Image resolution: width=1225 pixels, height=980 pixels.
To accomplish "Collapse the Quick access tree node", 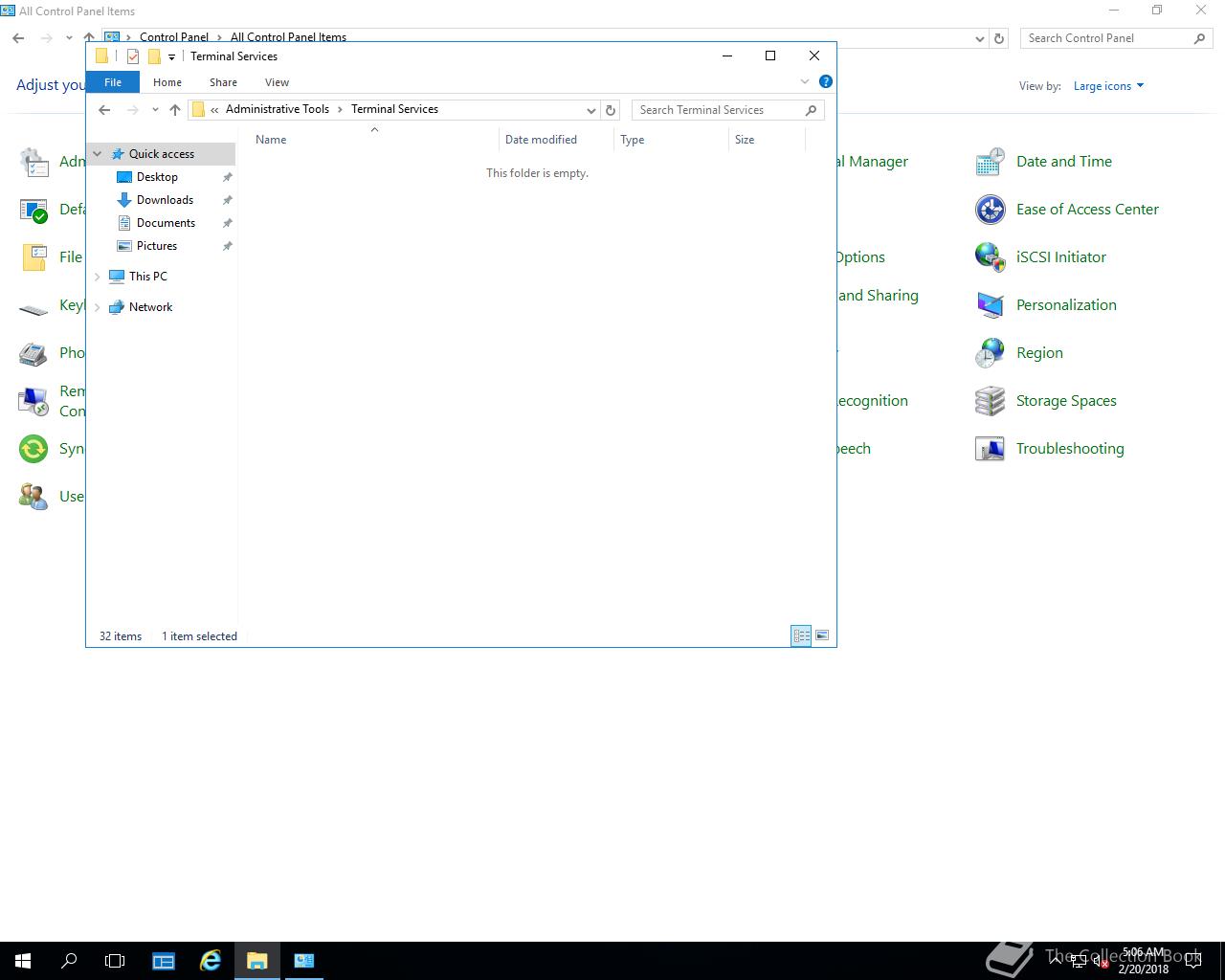I will (97, 154).
